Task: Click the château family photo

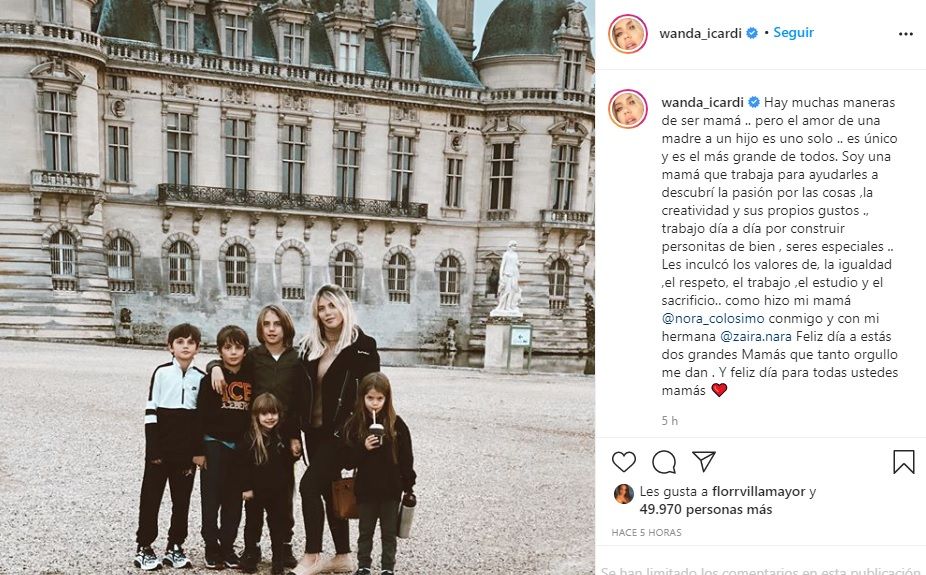Action: coord(297,288)
